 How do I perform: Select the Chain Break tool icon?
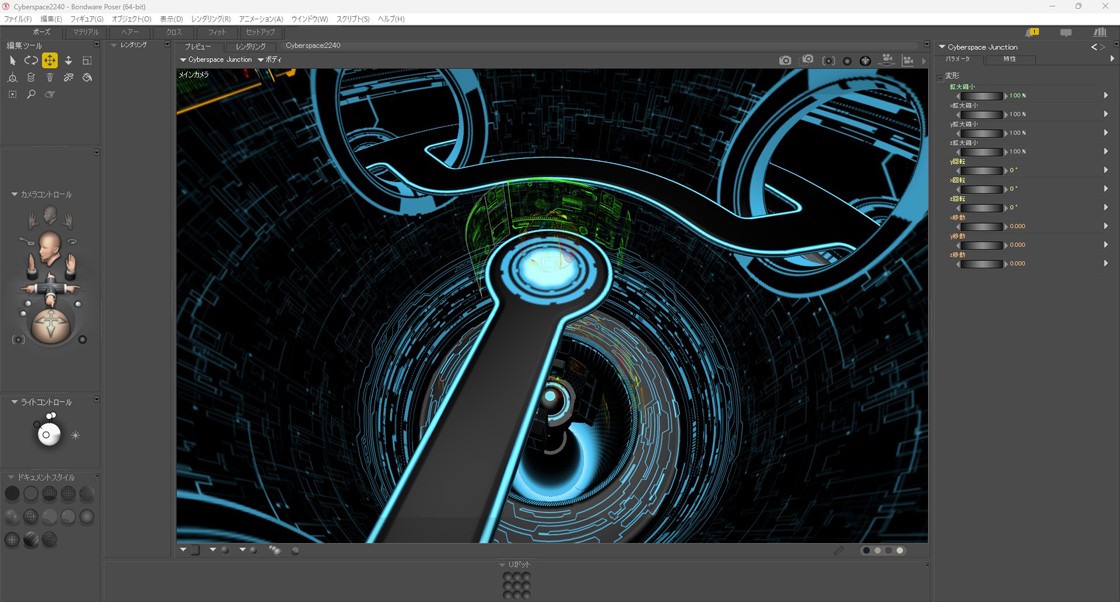pyautogui.click(x=69, y=77)
